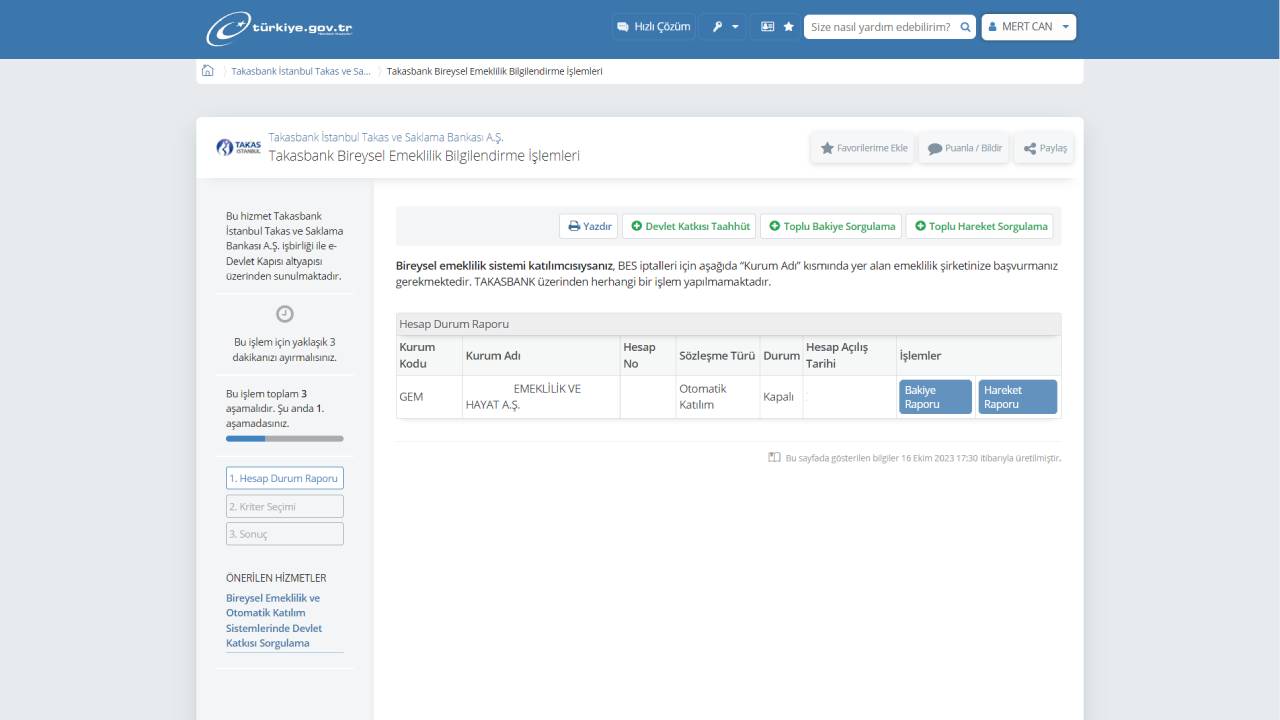The height and width of the screenshot is (720, 1280).
Task: Open the türkiye.gov.tr home logo
Action: pyautogui.click(x=279, y=28)
